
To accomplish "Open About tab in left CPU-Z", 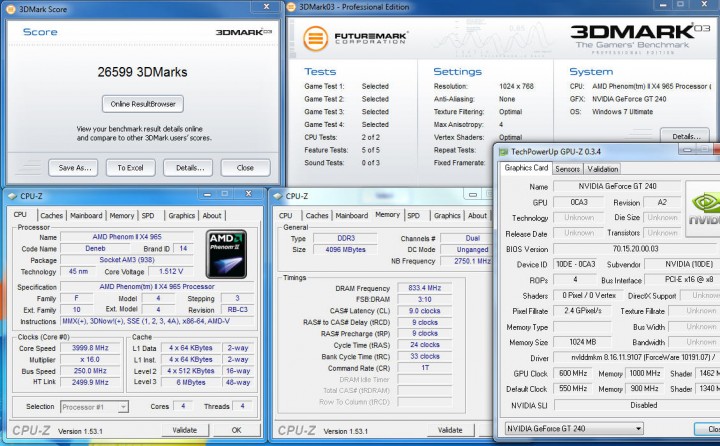I will 212,215.
